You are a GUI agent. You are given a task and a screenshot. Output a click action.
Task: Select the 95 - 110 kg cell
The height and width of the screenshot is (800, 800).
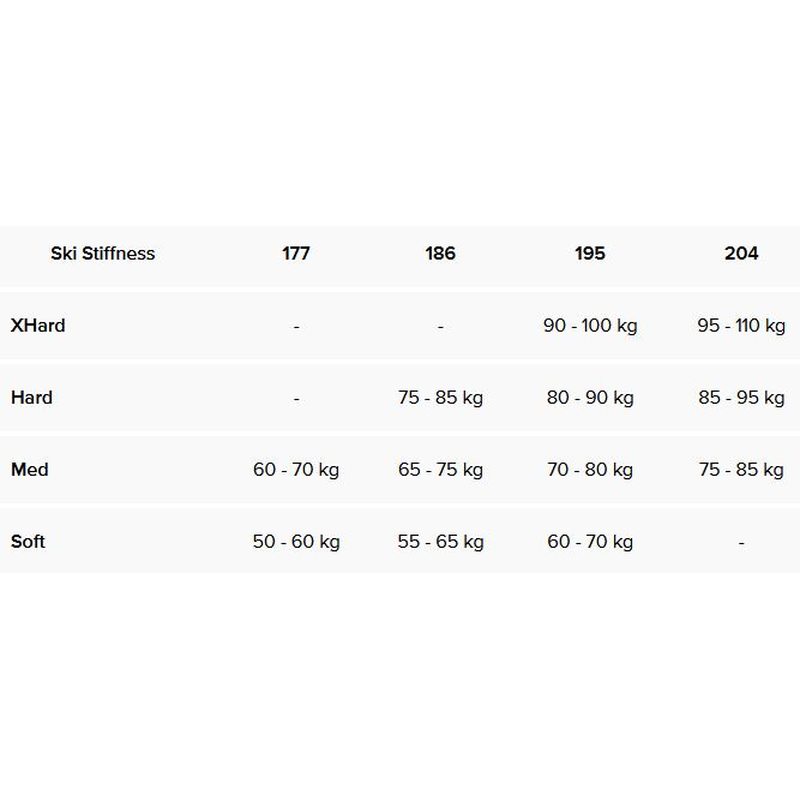point(741,325)
